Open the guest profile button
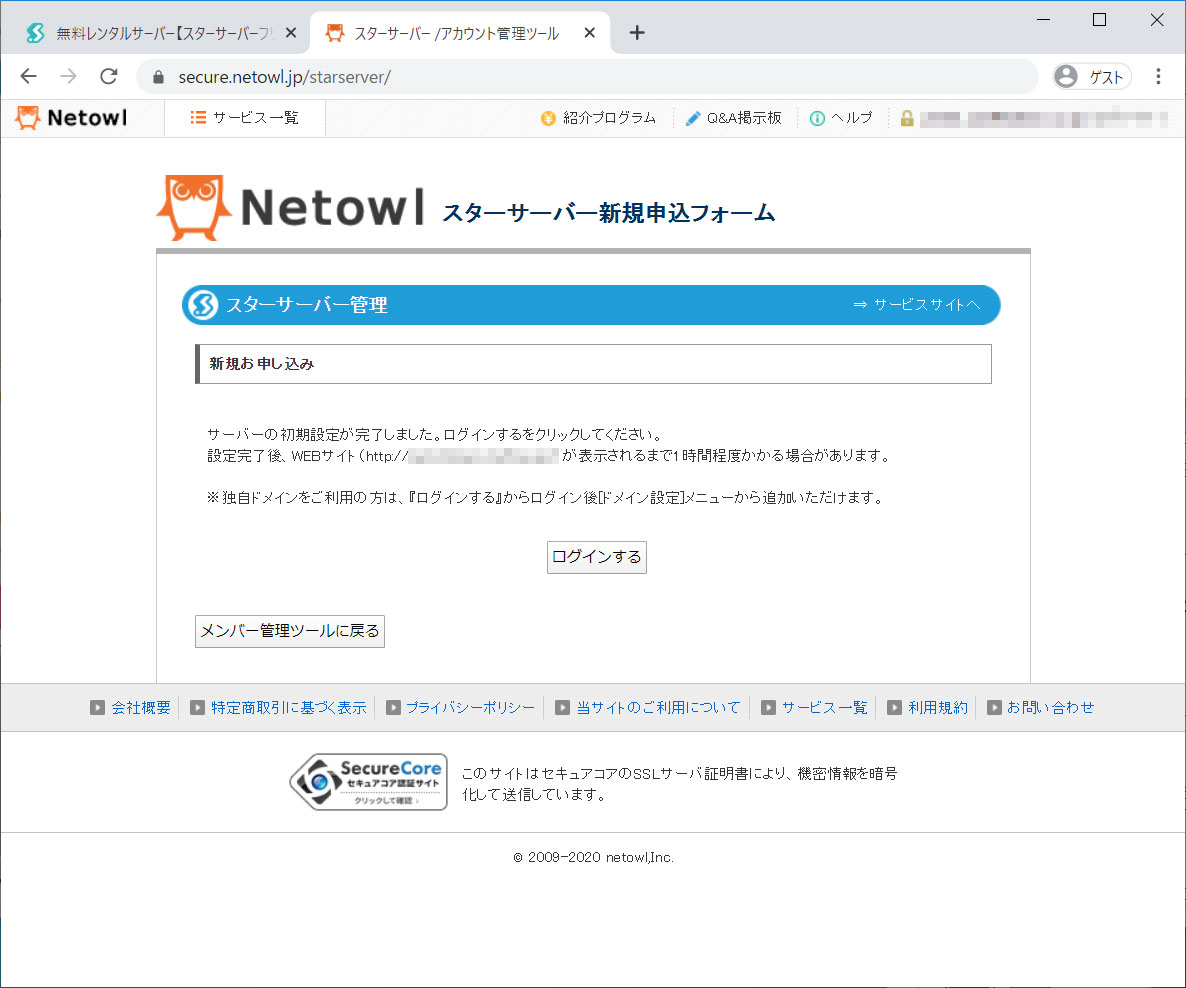This screenshot has height=988, width=1186. (x=1091, y=76)
